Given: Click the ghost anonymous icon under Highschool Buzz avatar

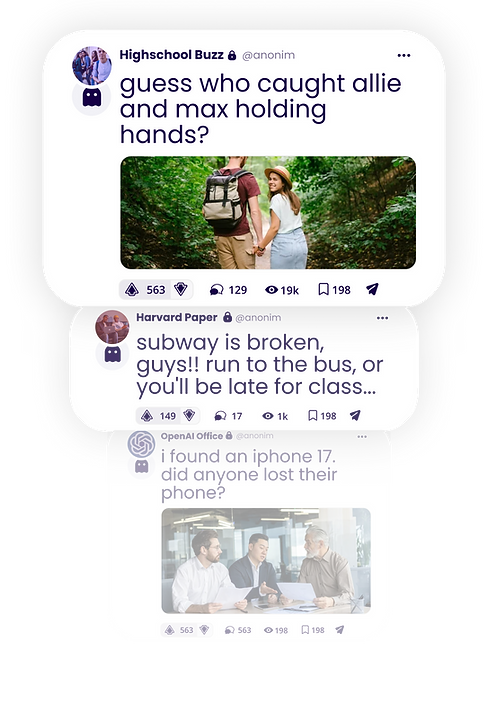Looking at the screenshot, I should (91, 97).
